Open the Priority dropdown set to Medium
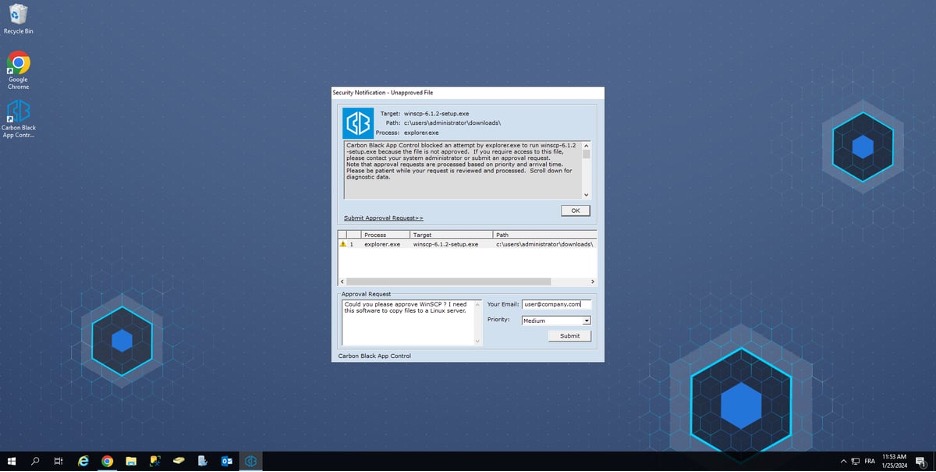This screenshot has height=472, width=936. click(x=556, y=321)
